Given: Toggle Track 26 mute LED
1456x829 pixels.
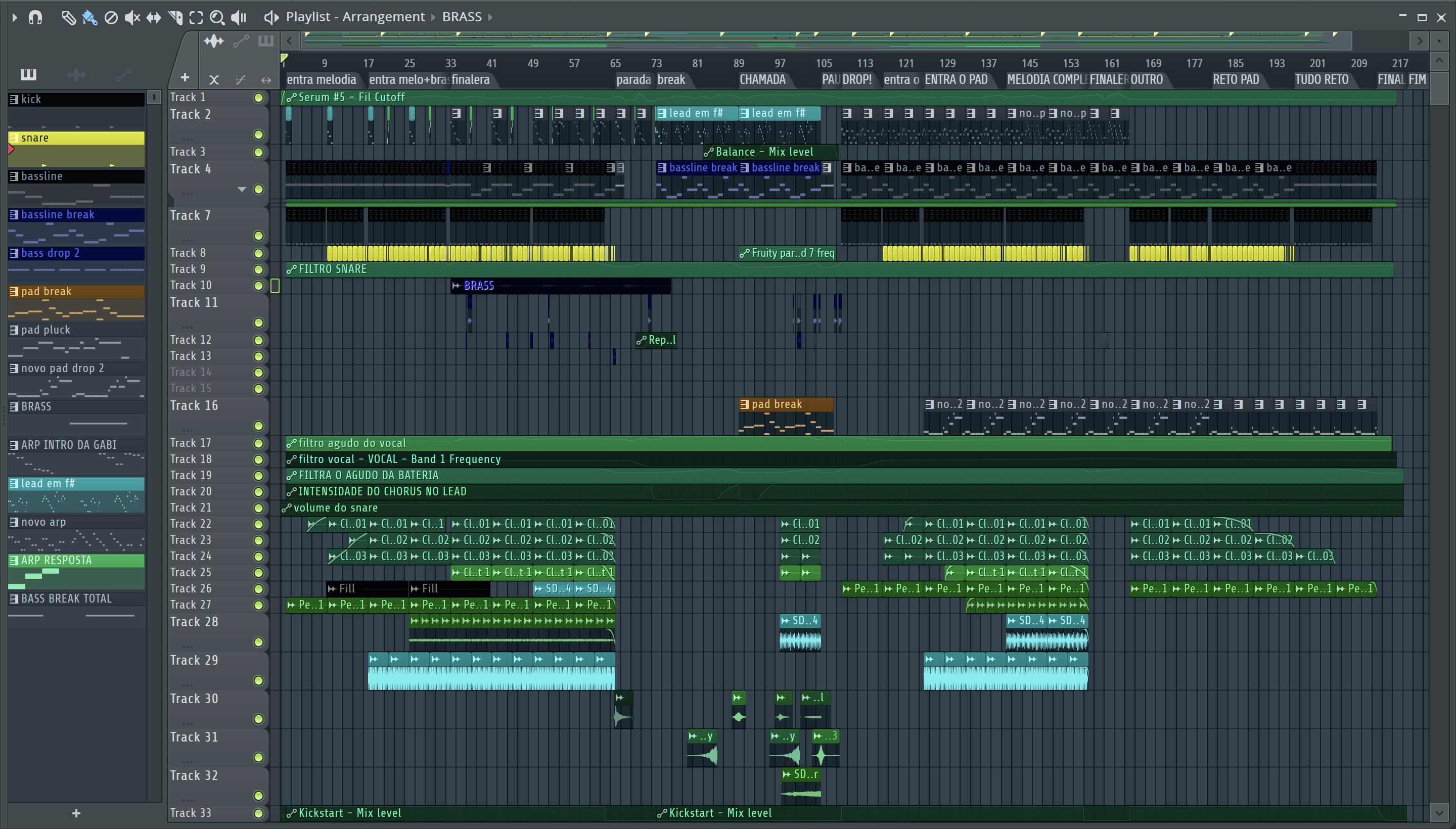Looking at the screenshot, I should point(258,589).
